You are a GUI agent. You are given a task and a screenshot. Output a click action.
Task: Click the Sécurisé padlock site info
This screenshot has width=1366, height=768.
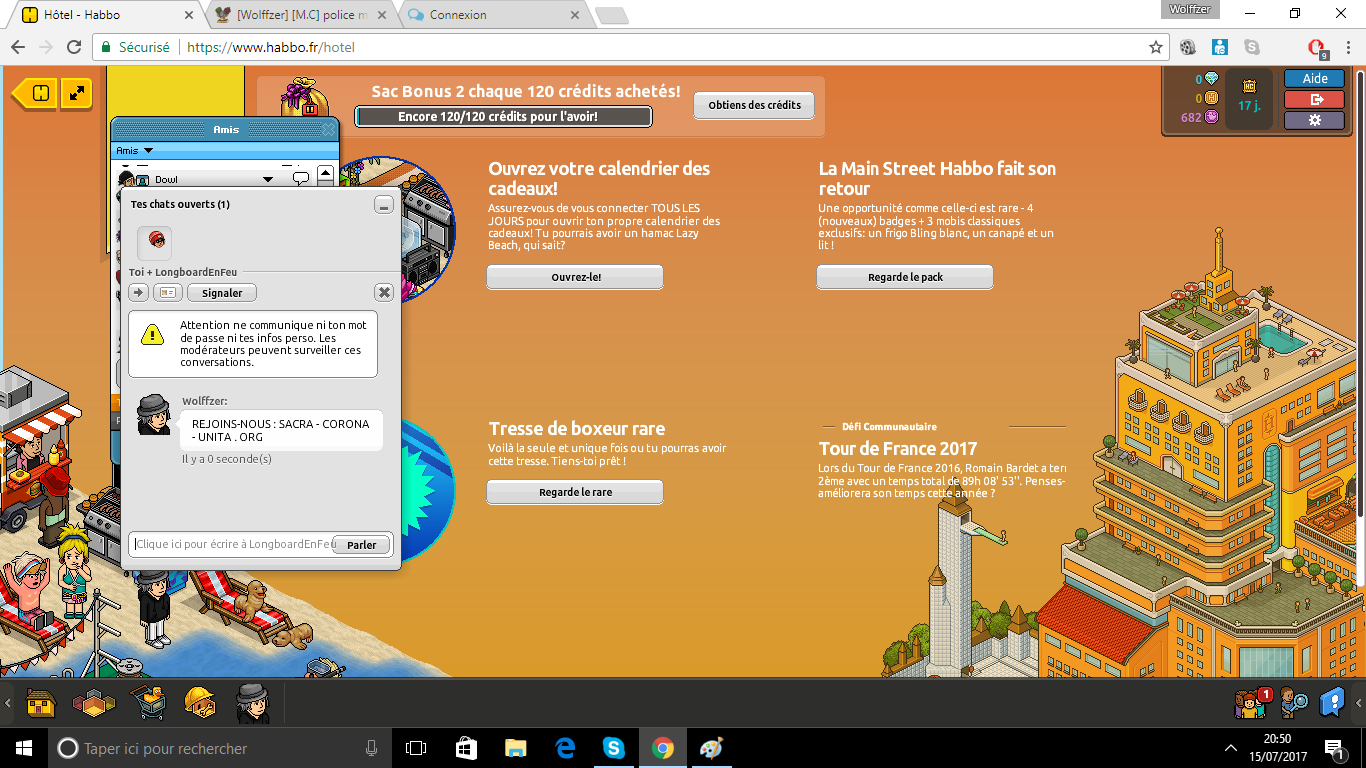click(135, 47)
